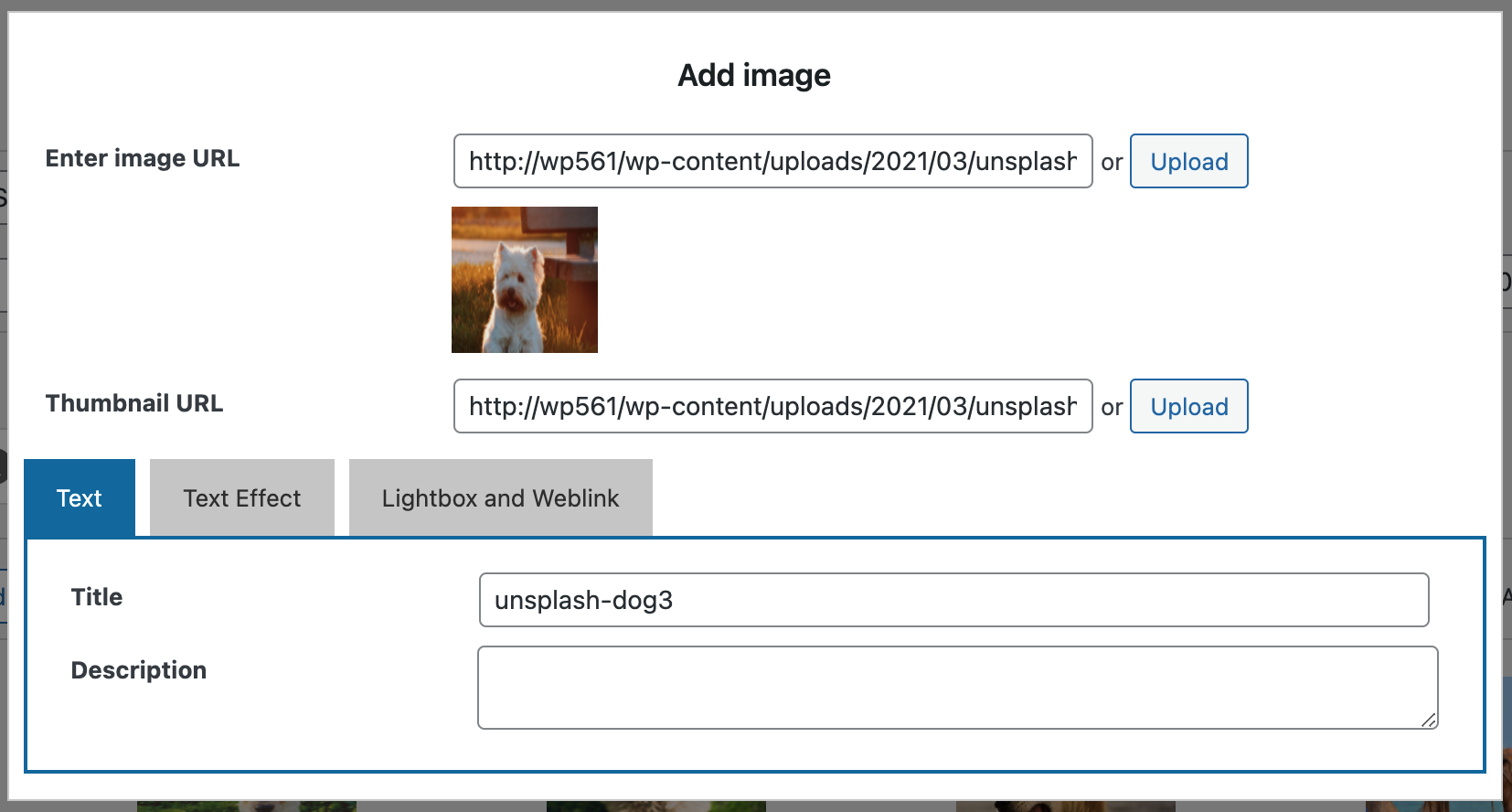Focus the Thumbnail URL text field
This screenshot has height=812, width=1512.
pyautogui.click(x=772, y=406)
